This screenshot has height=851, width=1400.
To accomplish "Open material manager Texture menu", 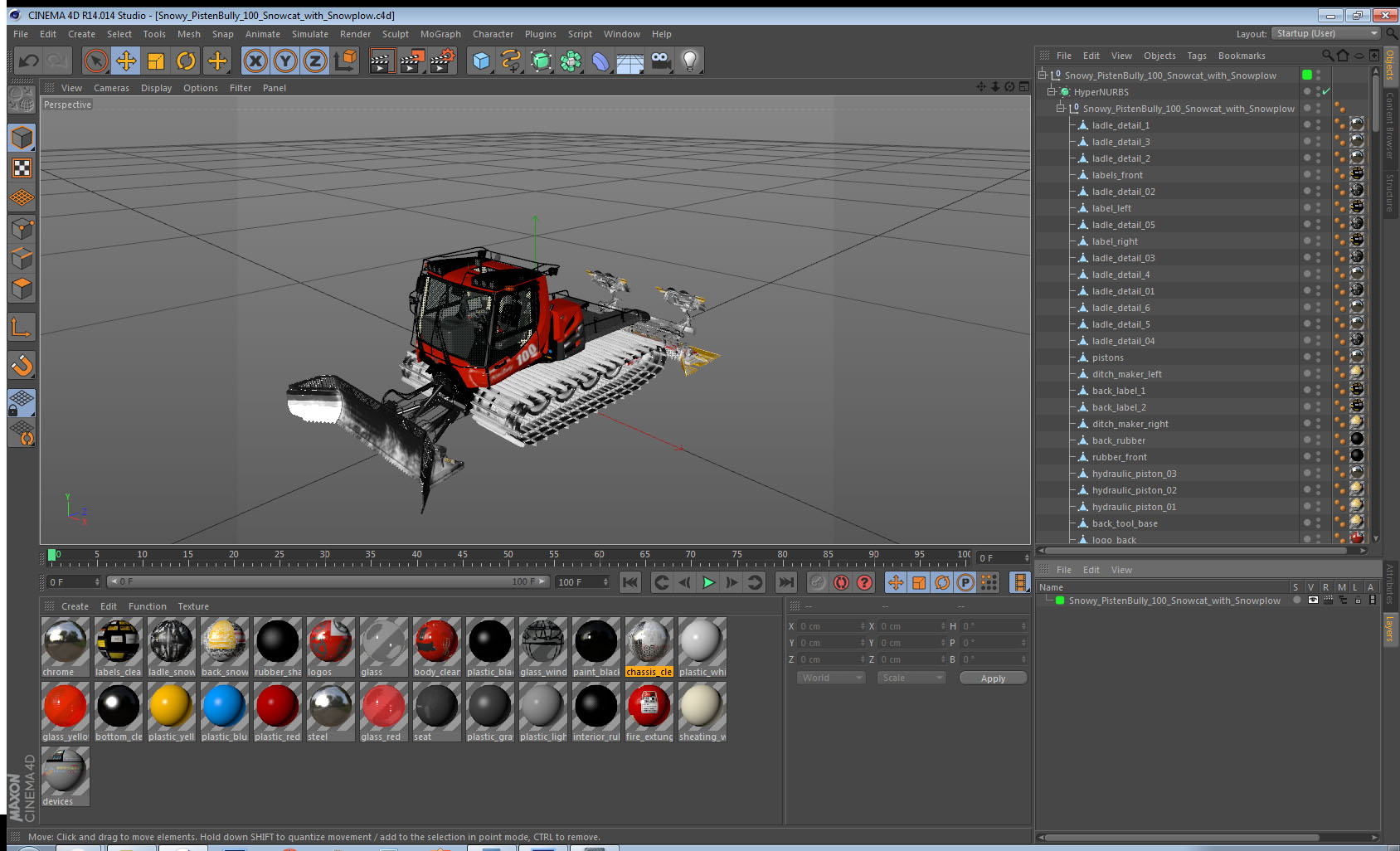I will [193, 606].
